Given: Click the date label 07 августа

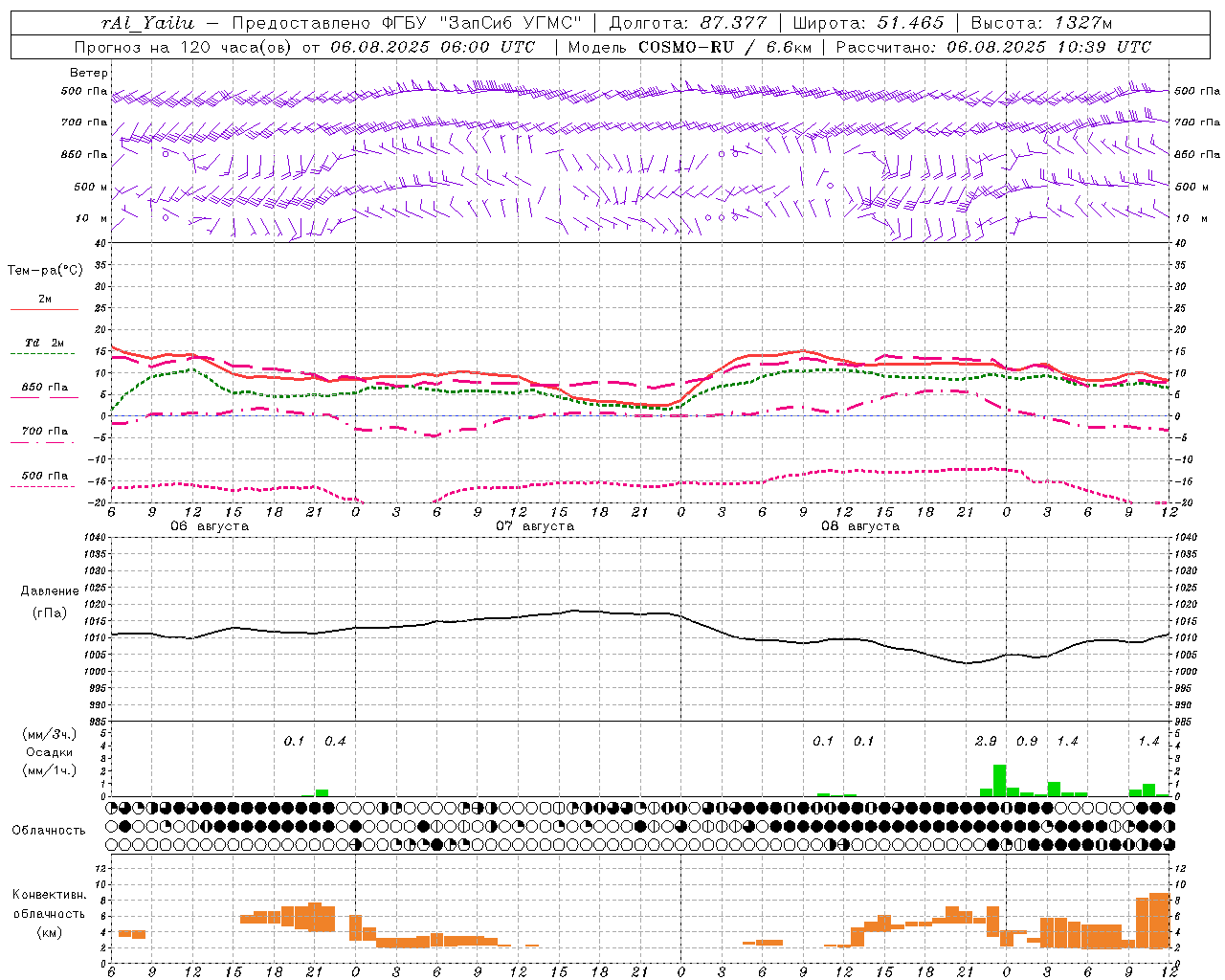Looking at the screenshot, I should [x=535, y=526].
